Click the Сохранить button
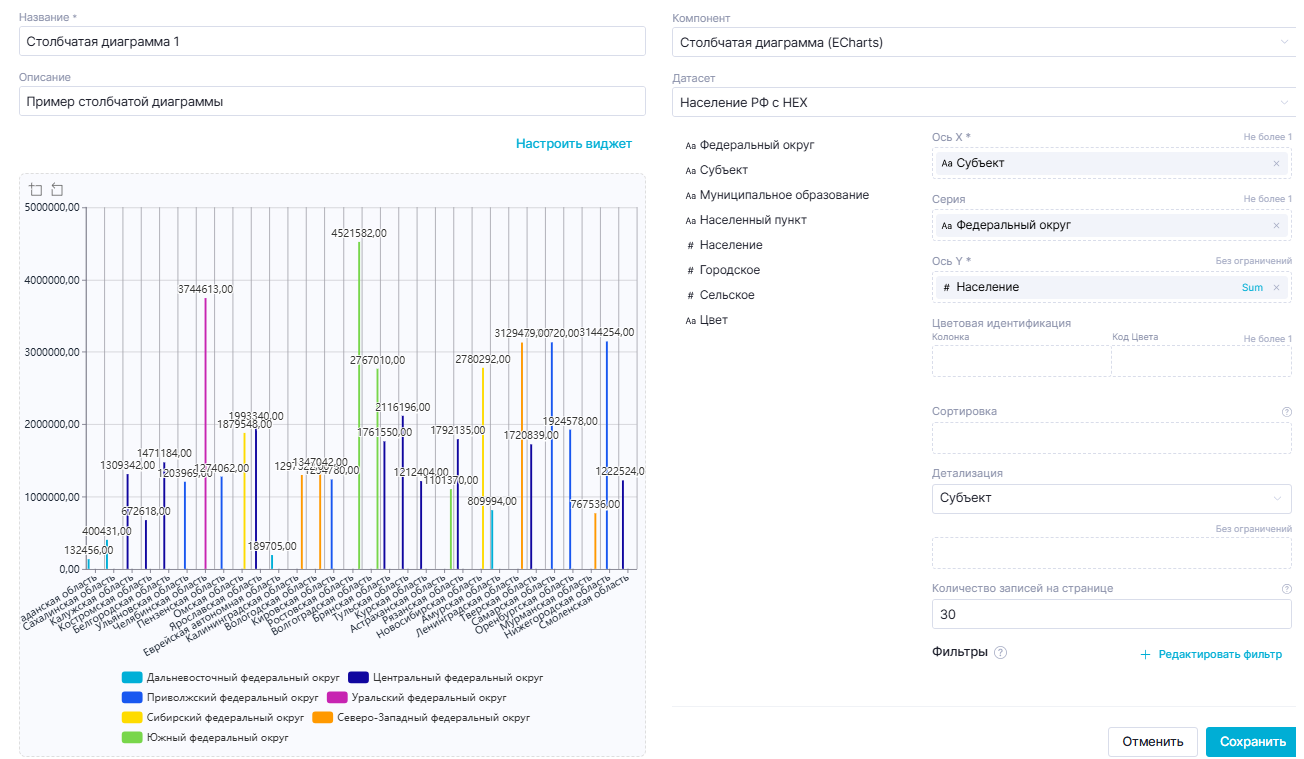 pyautogui.click(x=1252, y=742)
